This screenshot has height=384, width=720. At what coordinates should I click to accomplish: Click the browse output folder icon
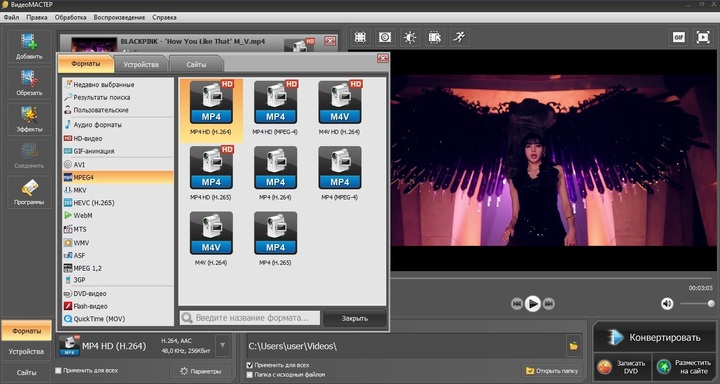(574, 346)
